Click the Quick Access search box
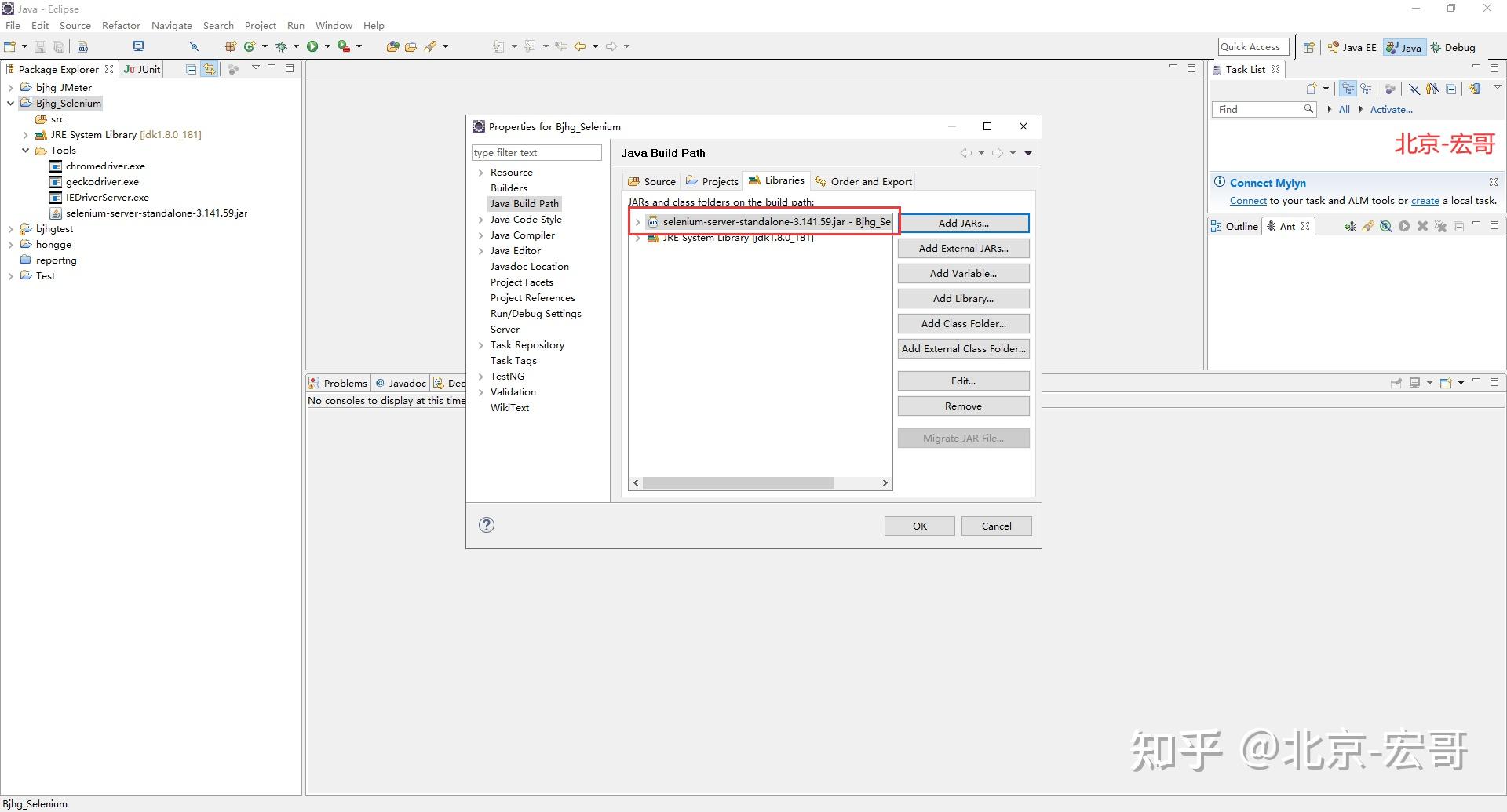1507x812 pixels. point(1253,47)
